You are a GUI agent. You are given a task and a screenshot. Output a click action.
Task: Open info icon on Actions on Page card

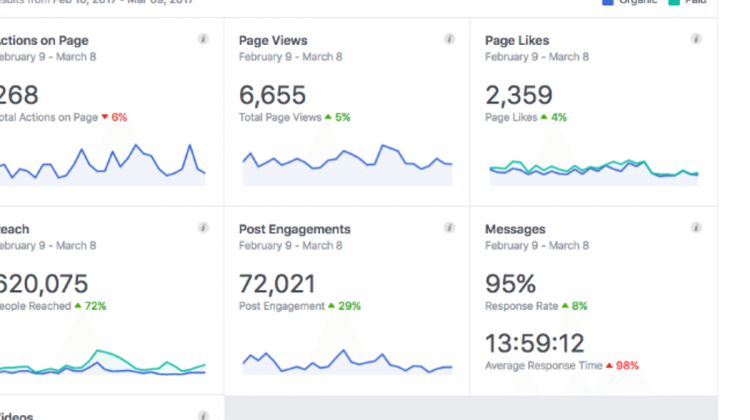(203, 39)
